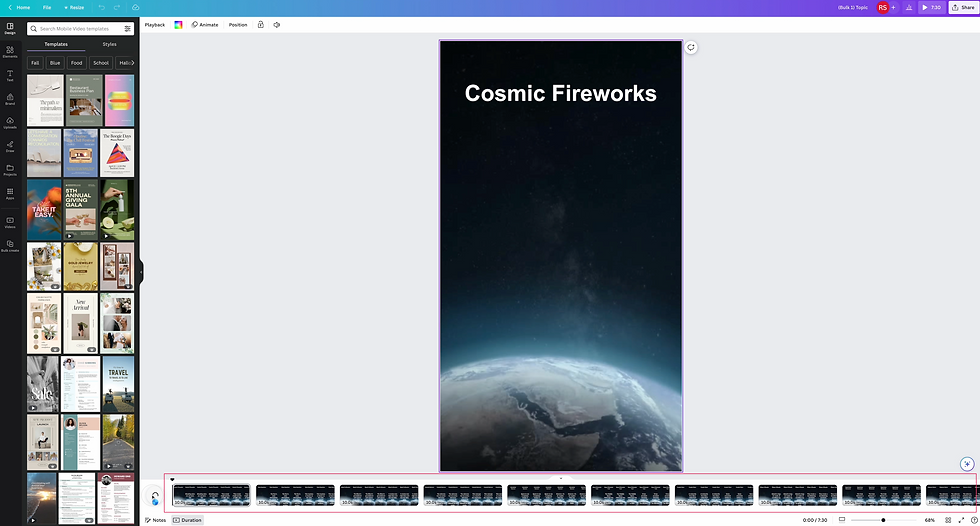The height and width of the screenshot is (526, 980).
Task: Open the Projects folder panel
Action: (x=10, y=170)
